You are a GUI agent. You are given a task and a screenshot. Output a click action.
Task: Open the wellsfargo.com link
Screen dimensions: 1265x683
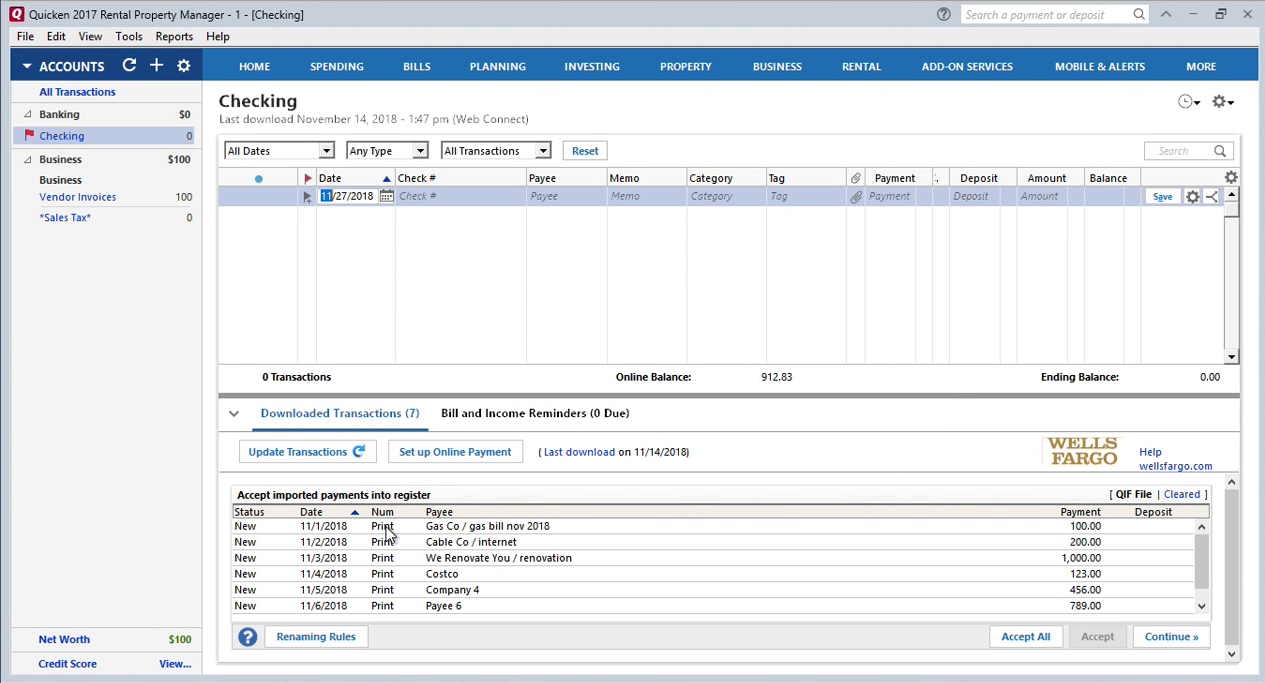point(1175,466)
